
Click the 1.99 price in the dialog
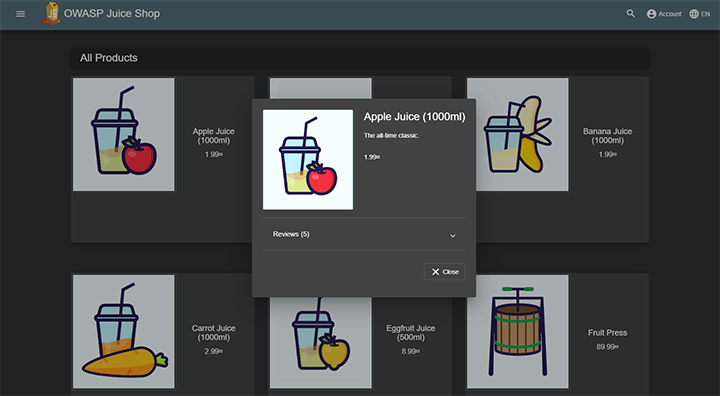[x=371, y=157]
